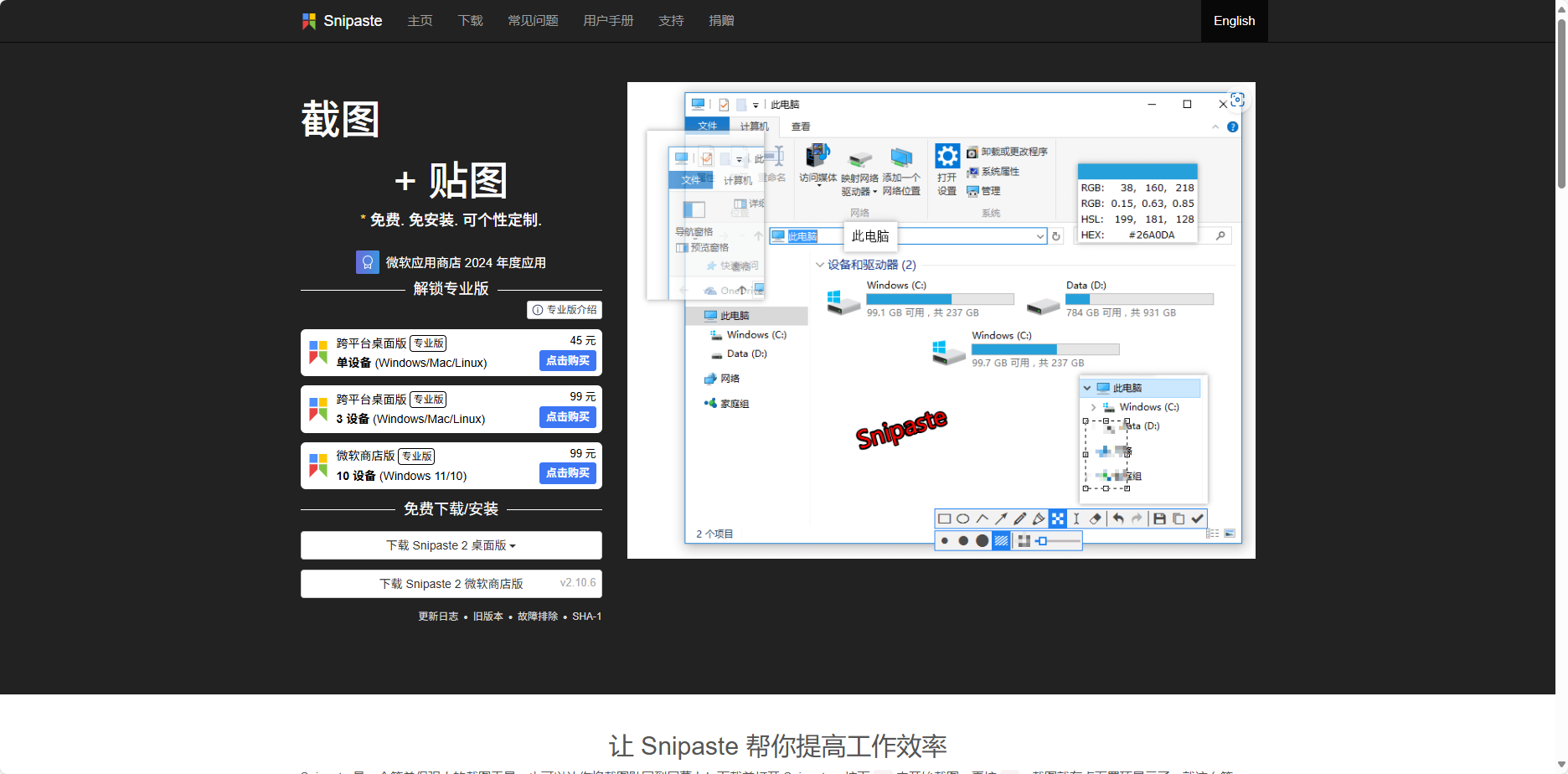This screenshot has height=774, width=1568.
Task: Switch the site language to English
Action: pyautogui.click(x=1234, y=21)
